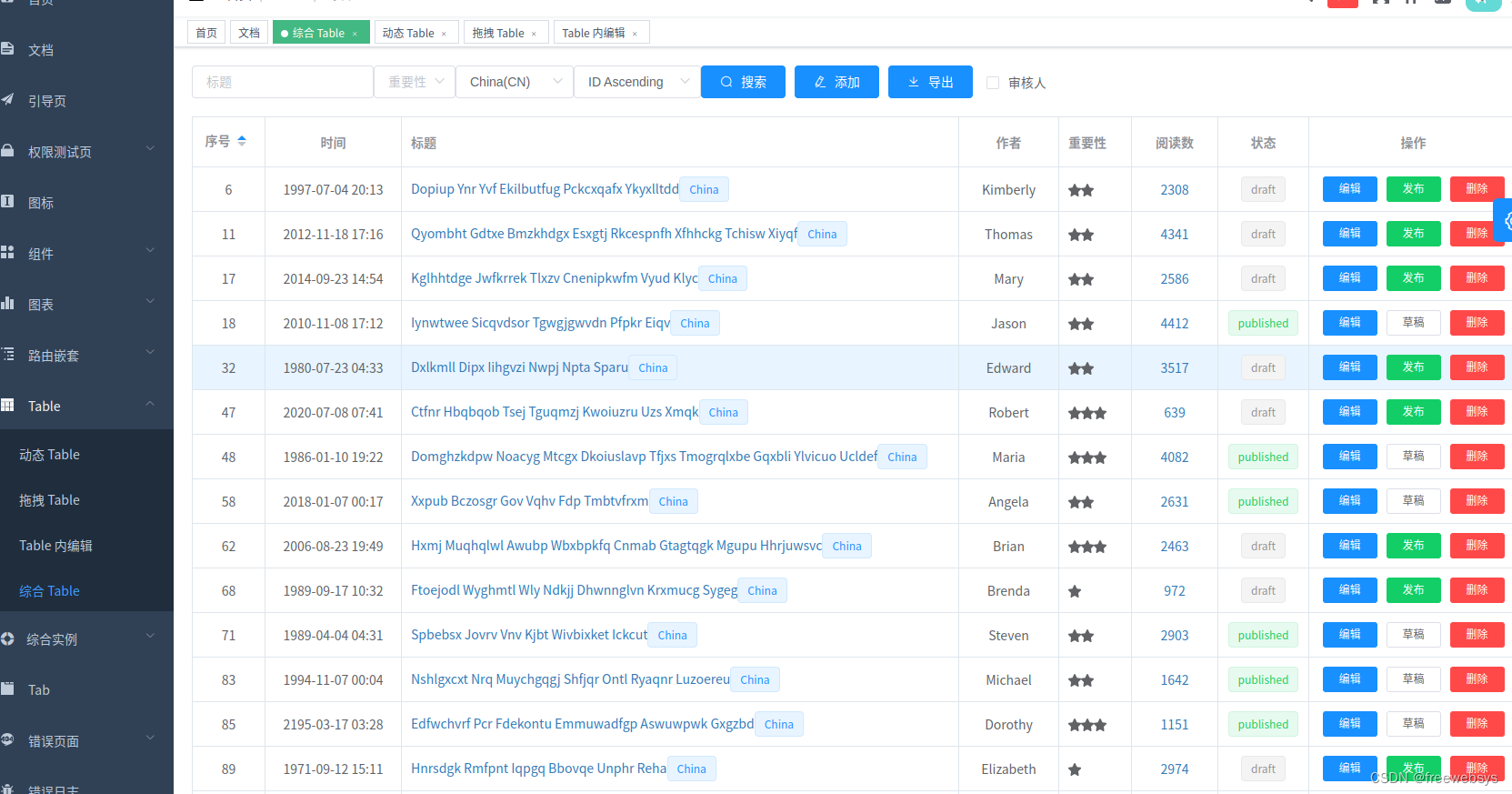Click the China tag in Steven row

point(673,635)
